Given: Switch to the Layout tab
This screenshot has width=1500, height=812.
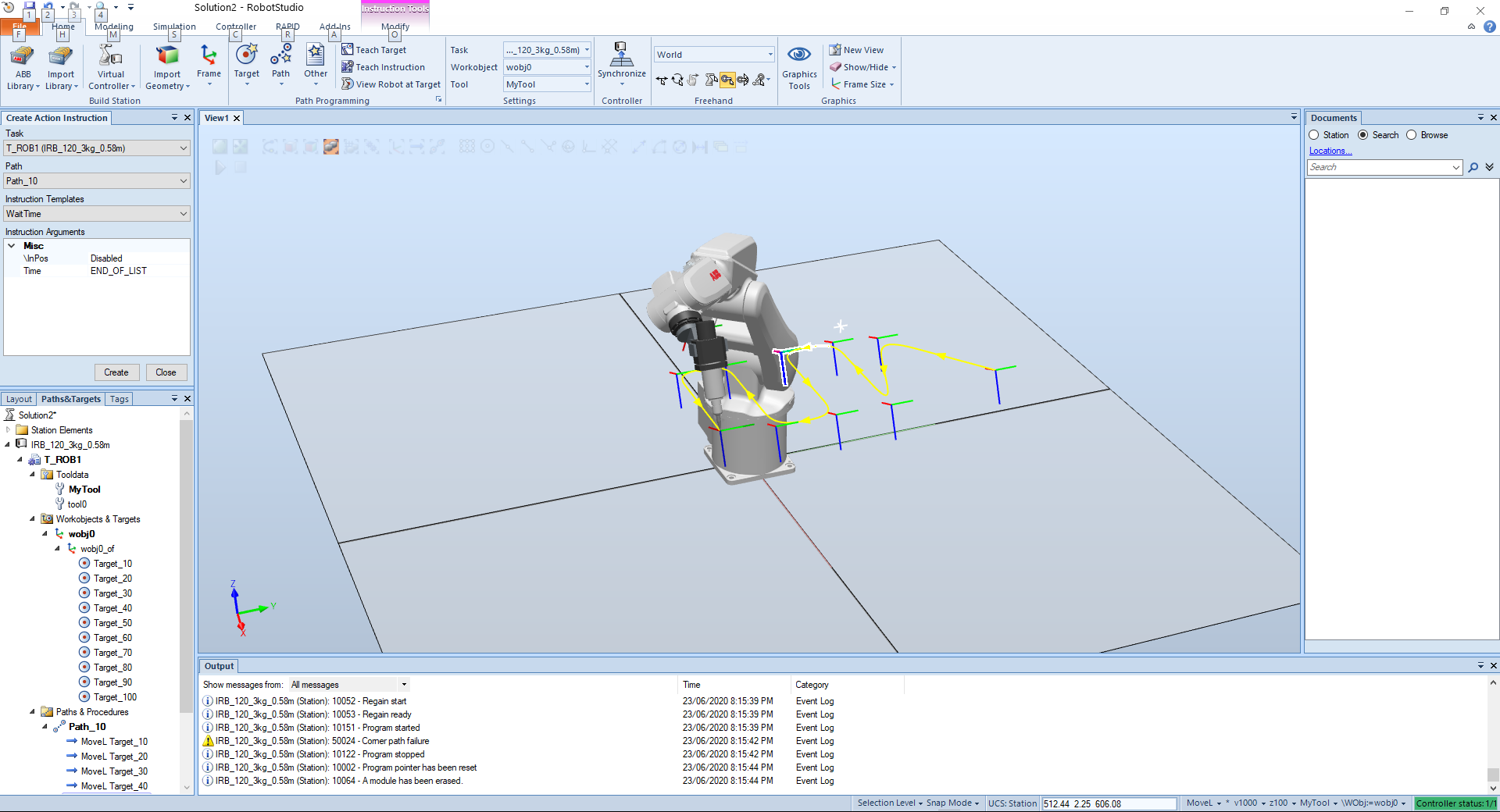Looking at the screenshot, I should click(x=20, y=399).
